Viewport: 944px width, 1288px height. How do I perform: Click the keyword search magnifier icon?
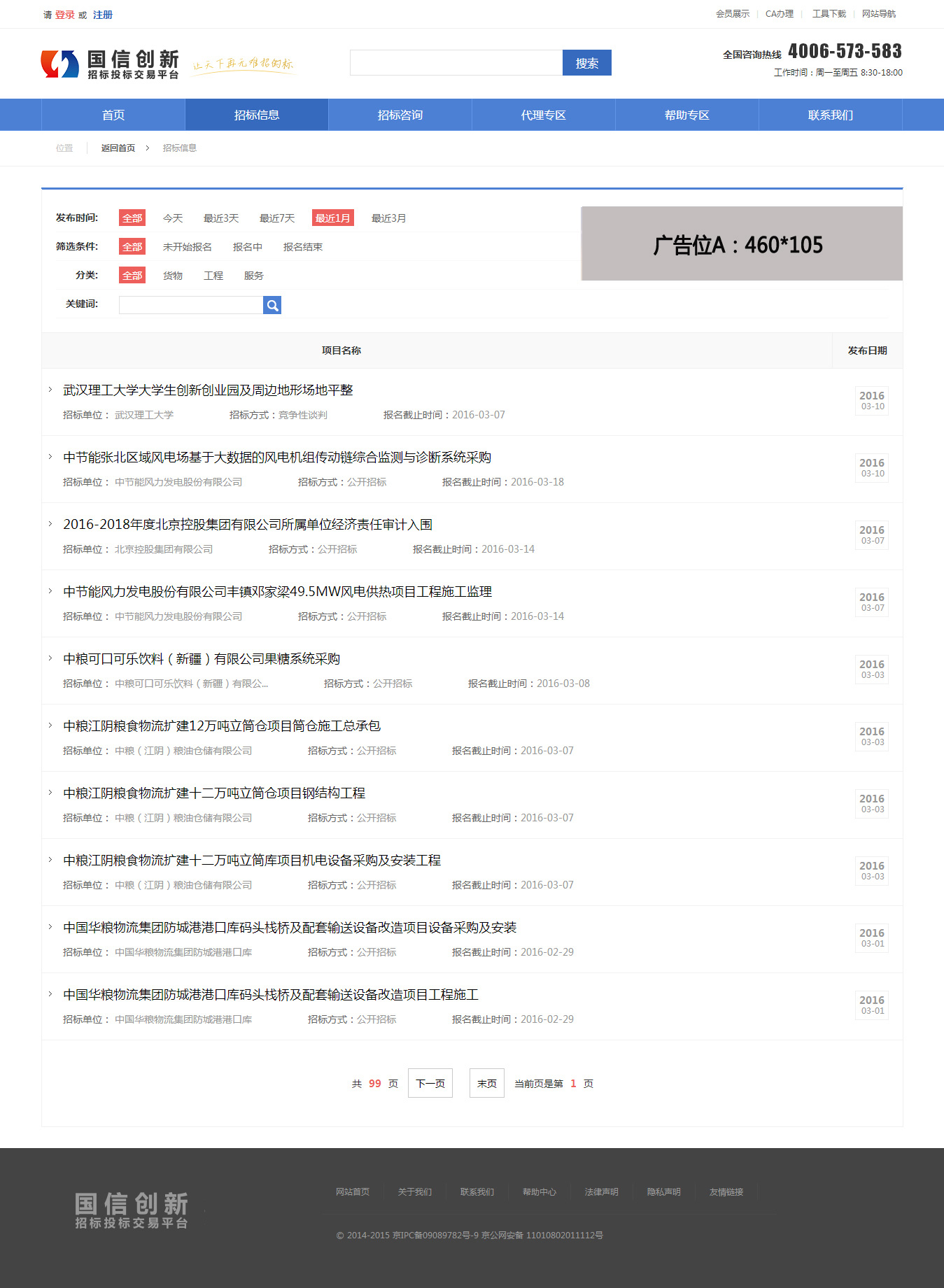click(272, 305)
